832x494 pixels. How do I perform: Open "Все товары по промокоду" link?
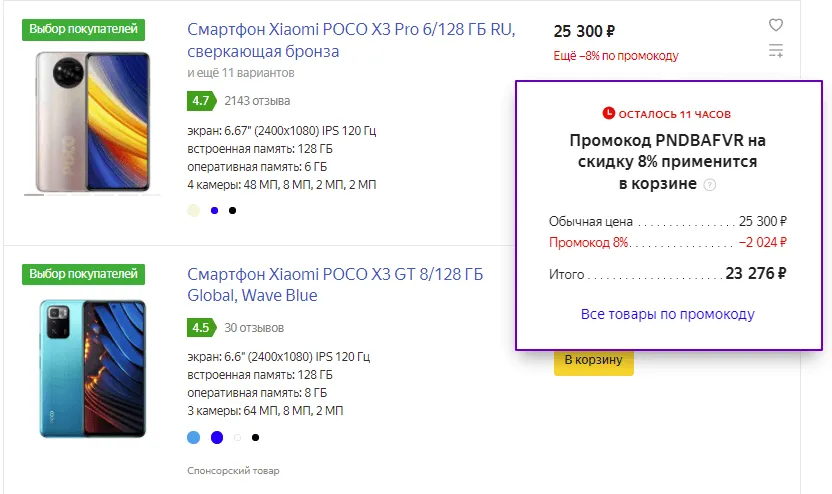click(x=667, y=314)
